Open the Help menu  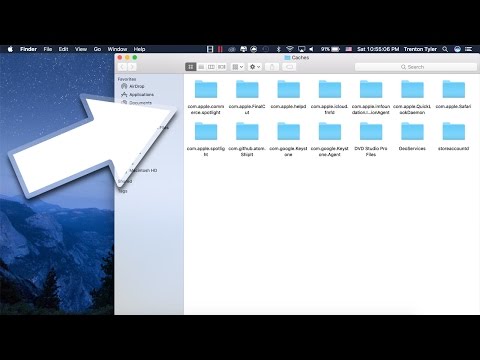[x=139, y=49]
